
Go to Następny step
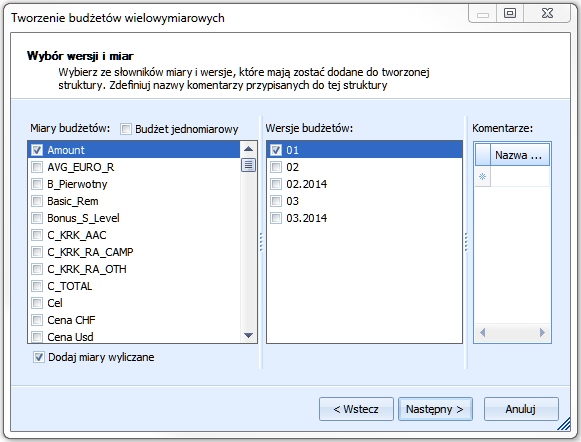(x=435, y=409)
